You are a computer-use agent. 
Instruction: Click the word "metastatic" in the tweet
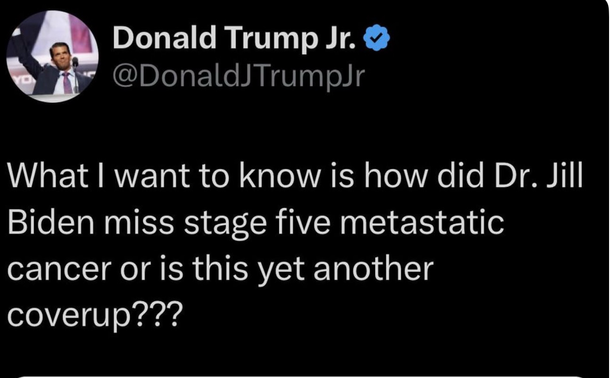(422, 222)
